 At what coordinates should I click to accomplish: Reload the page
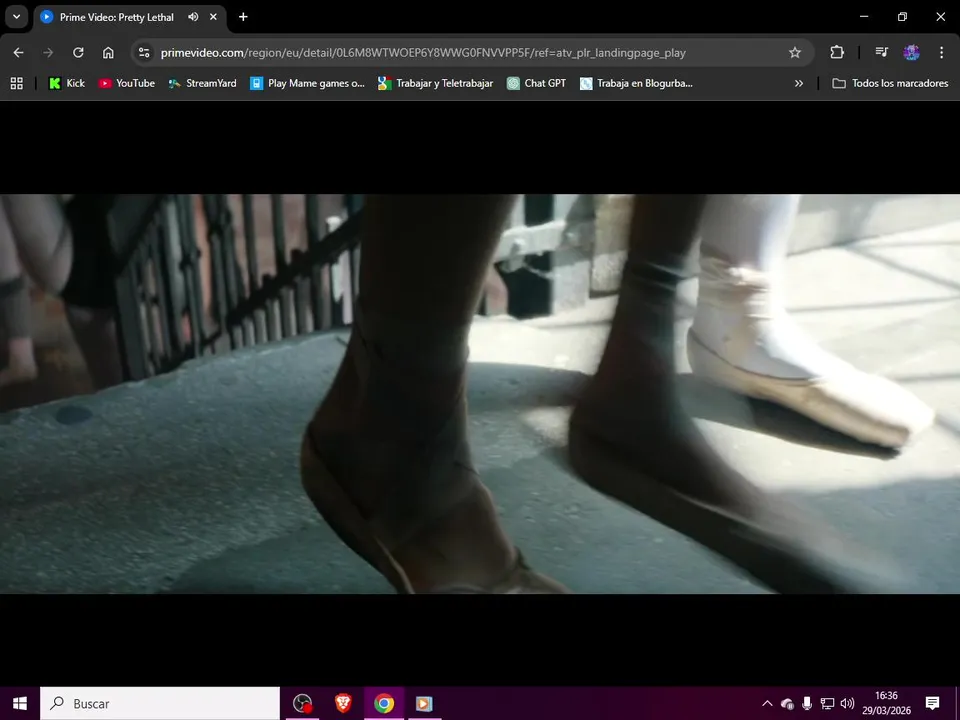pyautogui.click(x=78, y=53)
